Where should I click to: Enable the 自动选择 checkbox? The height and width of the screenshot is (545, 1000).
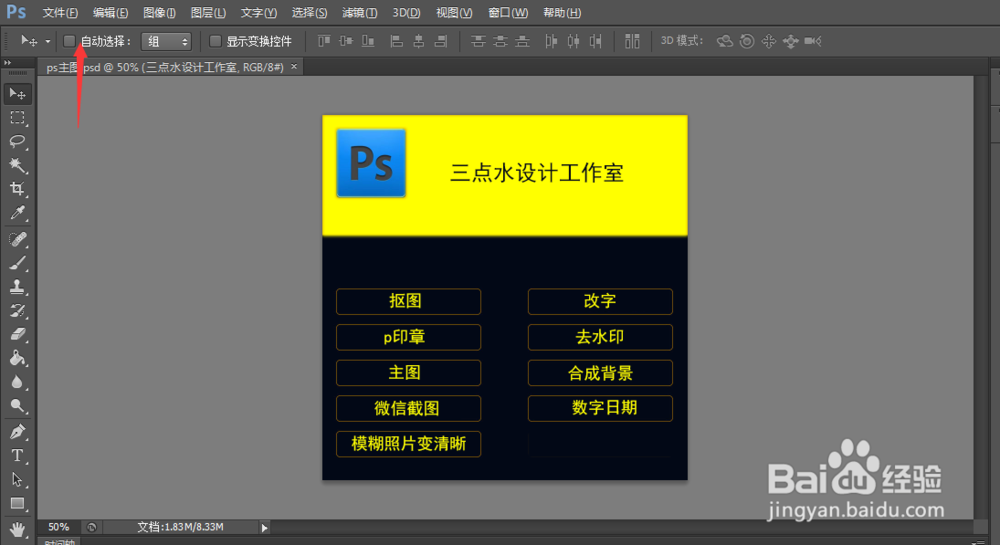point(70,41)
